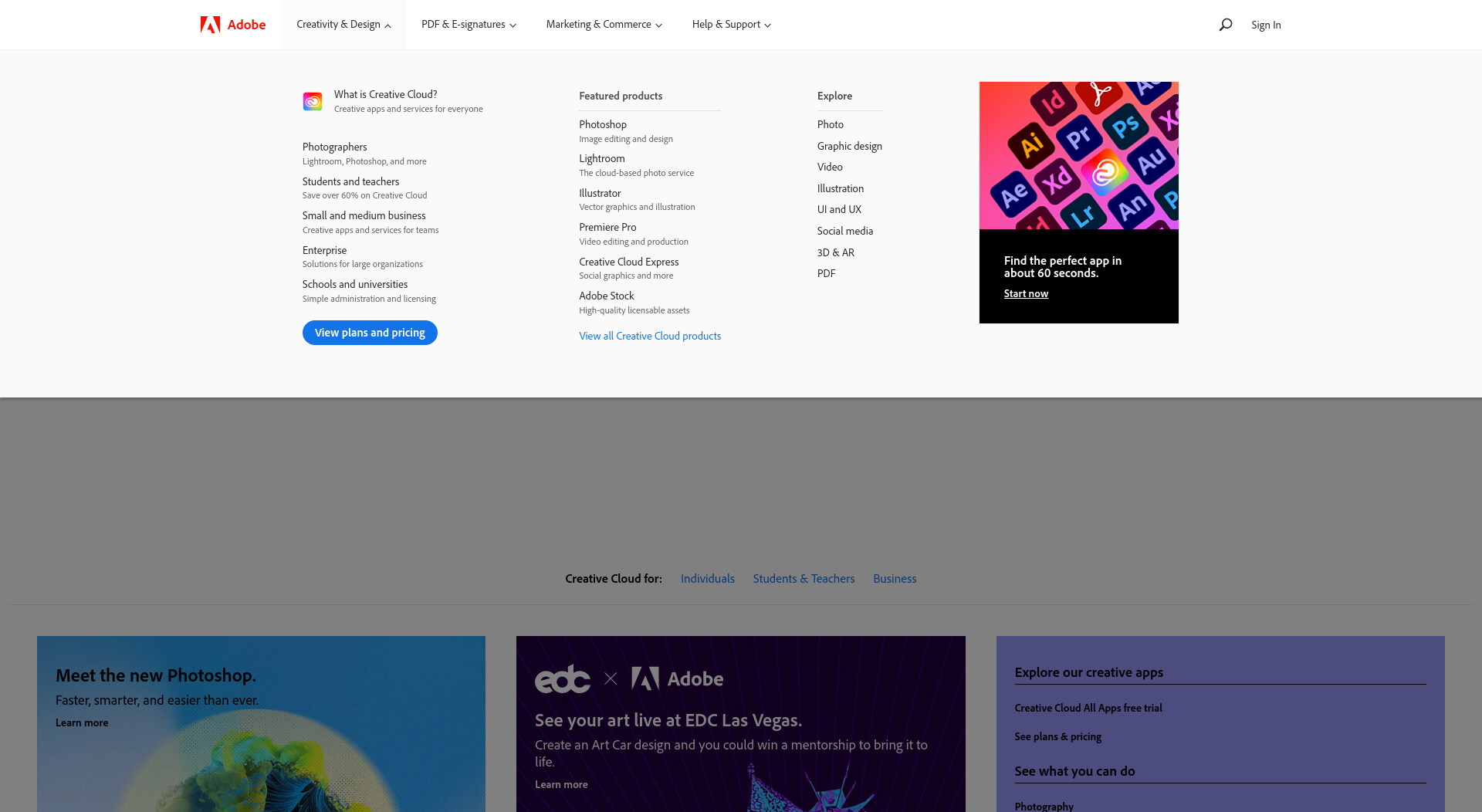Select Small and medium business entry
Viewport: 1482px width, 812px height.
point(370,222)
